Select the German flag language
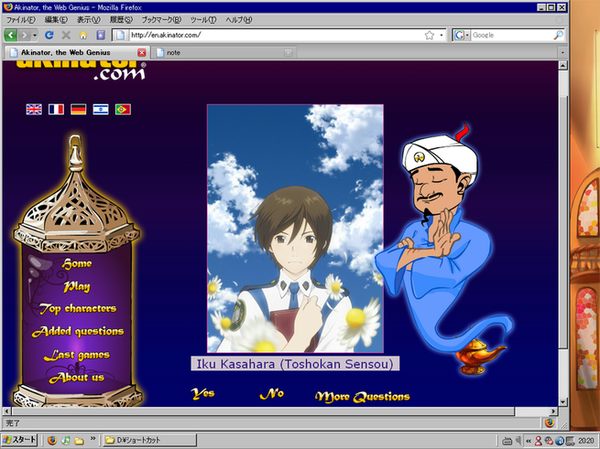Image resolution: width=600 pixels, height=449 pixels. 78,109
